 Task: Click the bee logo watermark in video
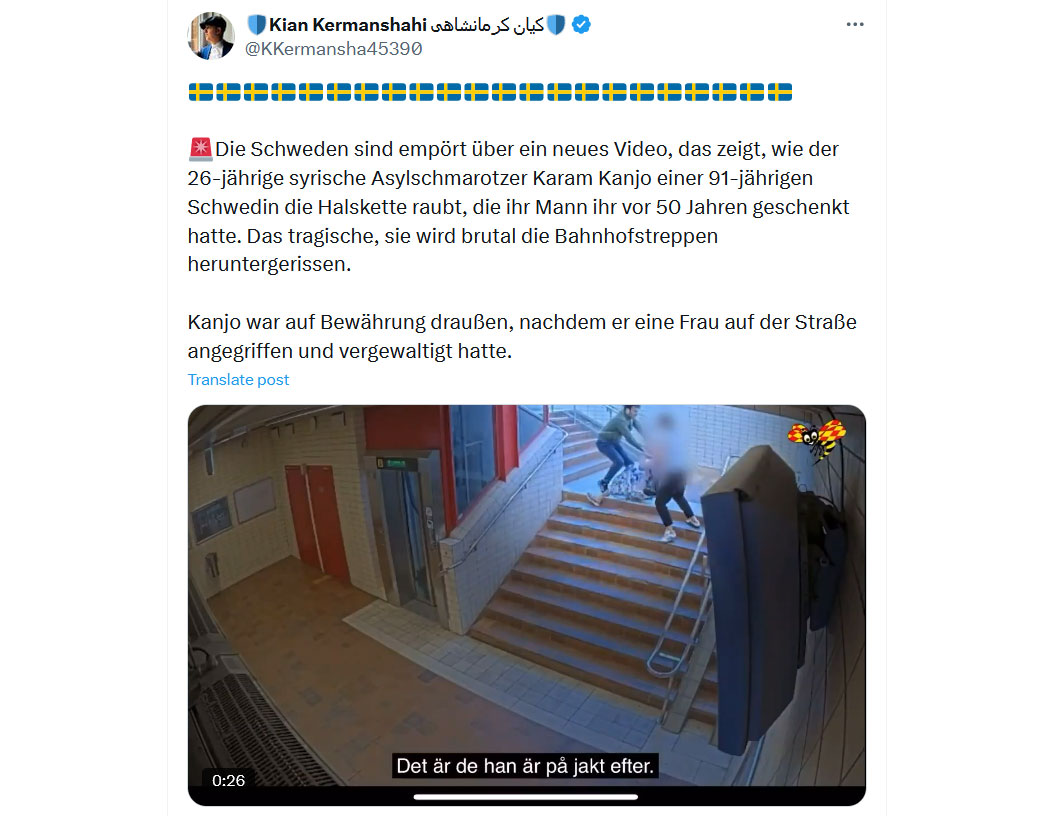click(817, 439)
